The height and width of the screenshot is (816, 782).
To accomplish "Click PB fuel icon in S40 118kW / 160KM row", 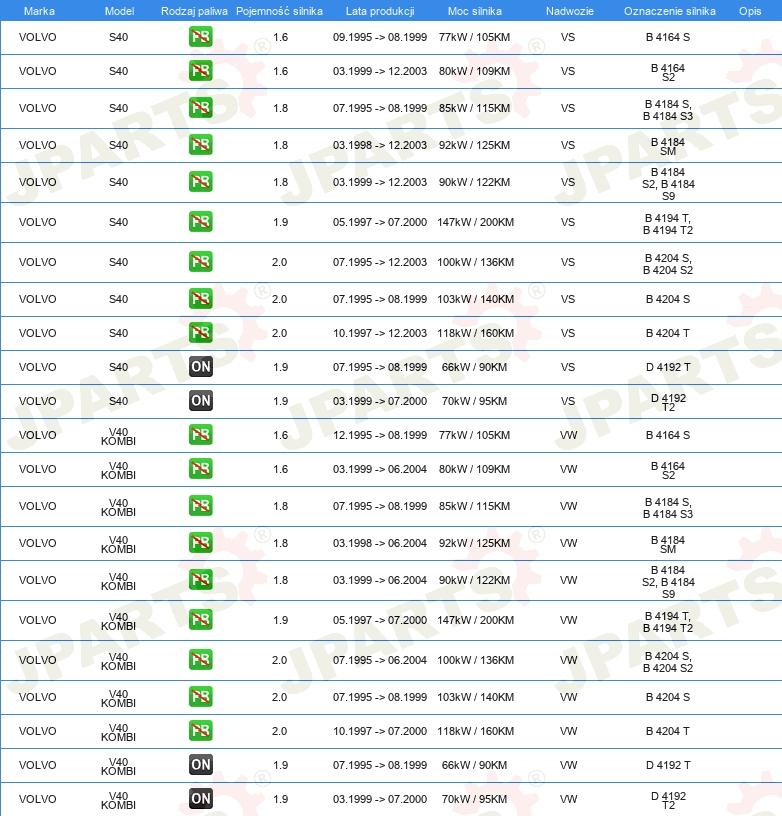I will [x=201, y=333].
